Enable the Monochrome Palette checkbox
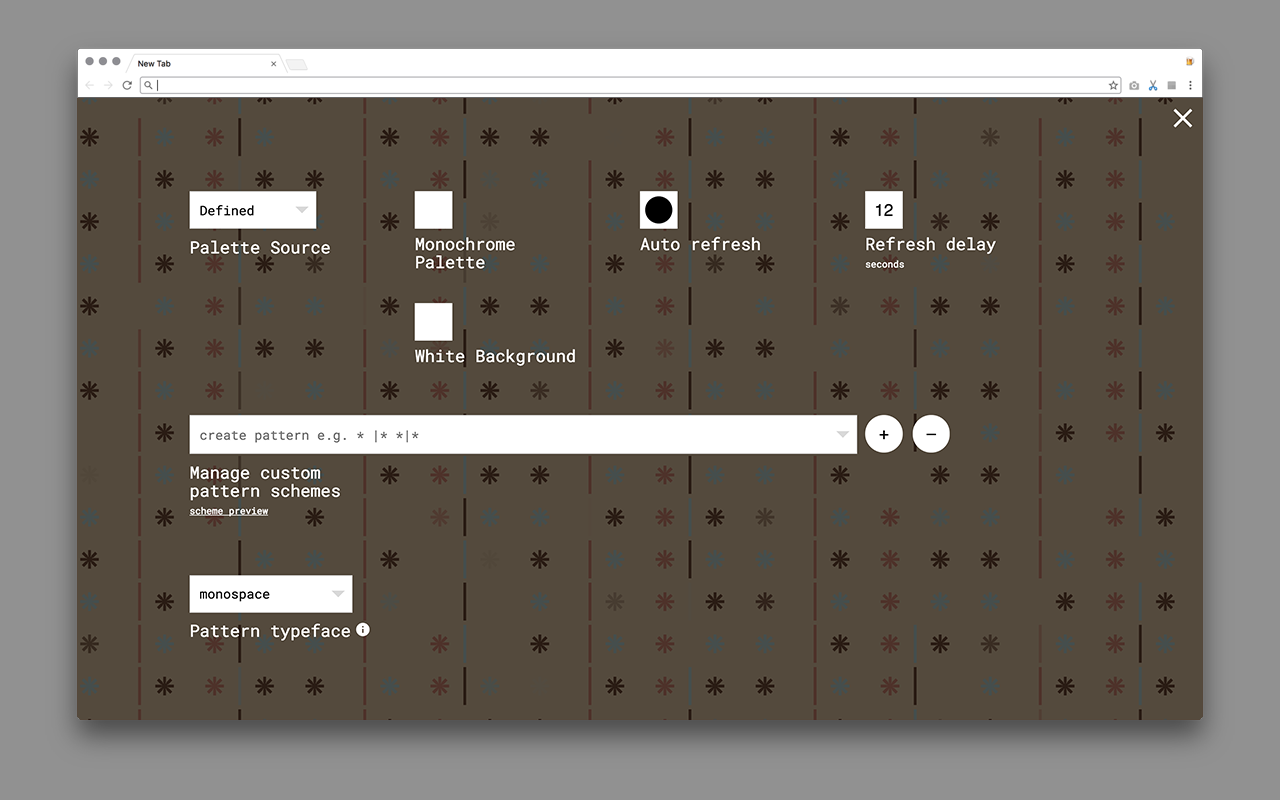 tap(434, 210)
